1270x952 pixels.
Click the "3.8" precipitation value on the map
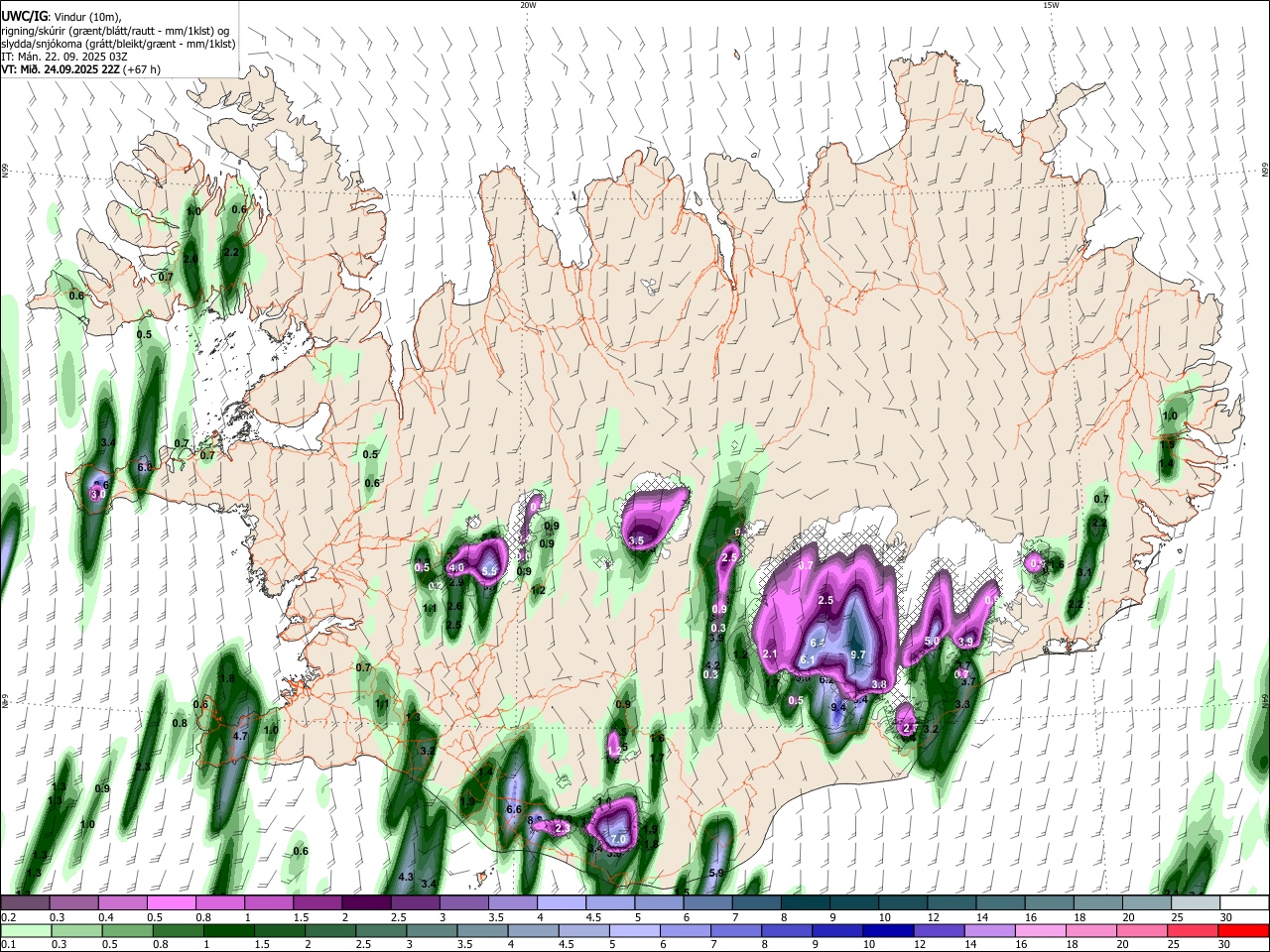click(879, 684)
